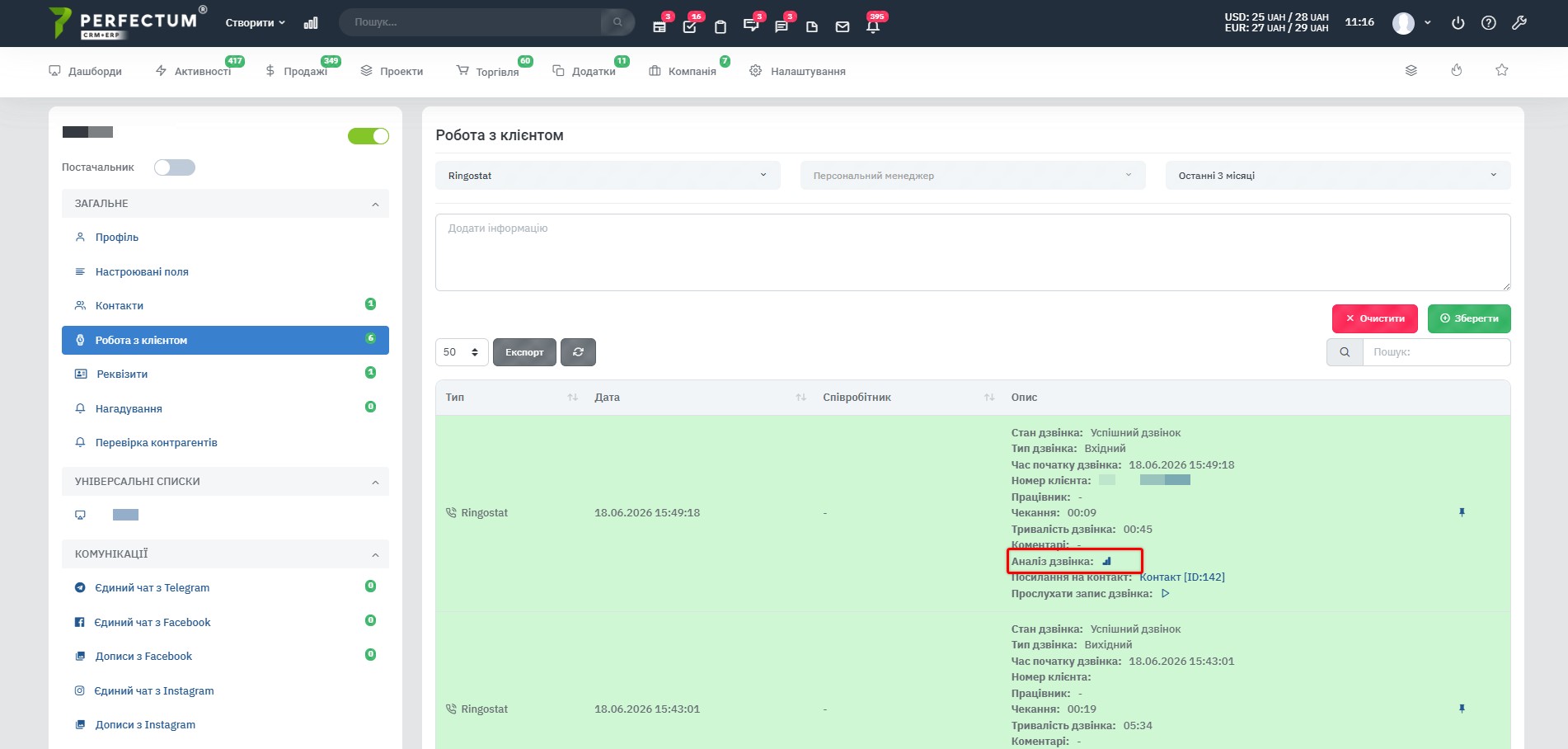
Task: Focus the table Пошук field
Action: click(x=1436, y=352)
